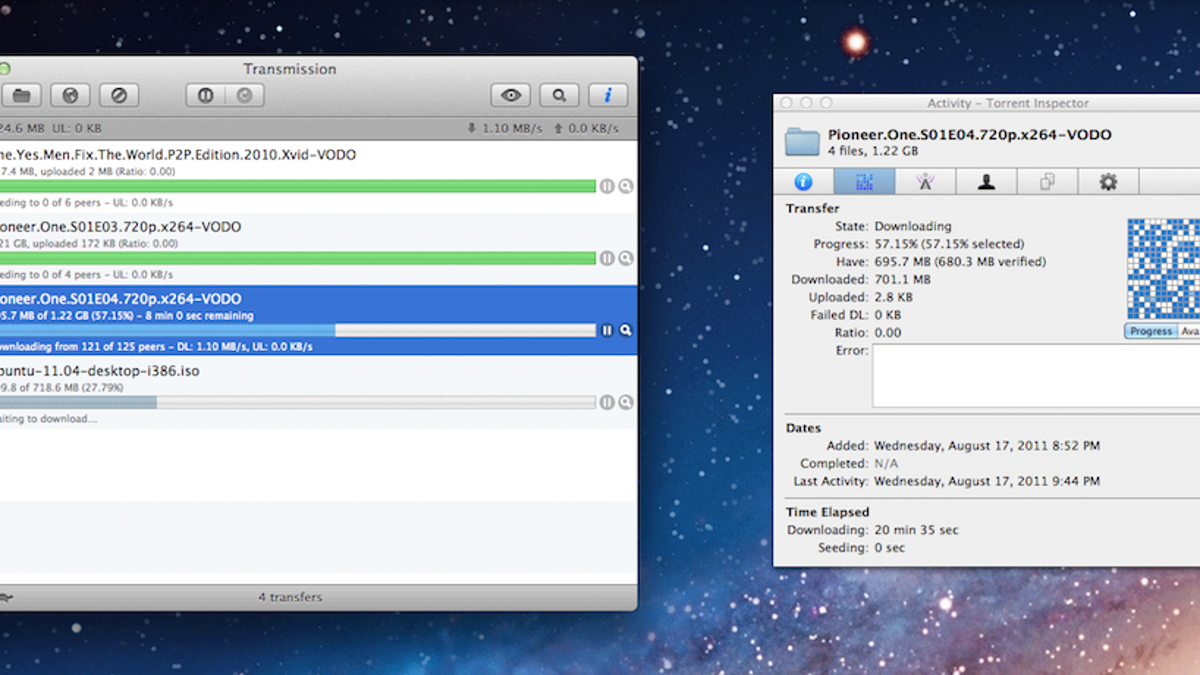The image size is (1200, 675).
Task: Click the Have value '695.7 MB (680.3 MB verified)'
Action: [x=960, y=262]
